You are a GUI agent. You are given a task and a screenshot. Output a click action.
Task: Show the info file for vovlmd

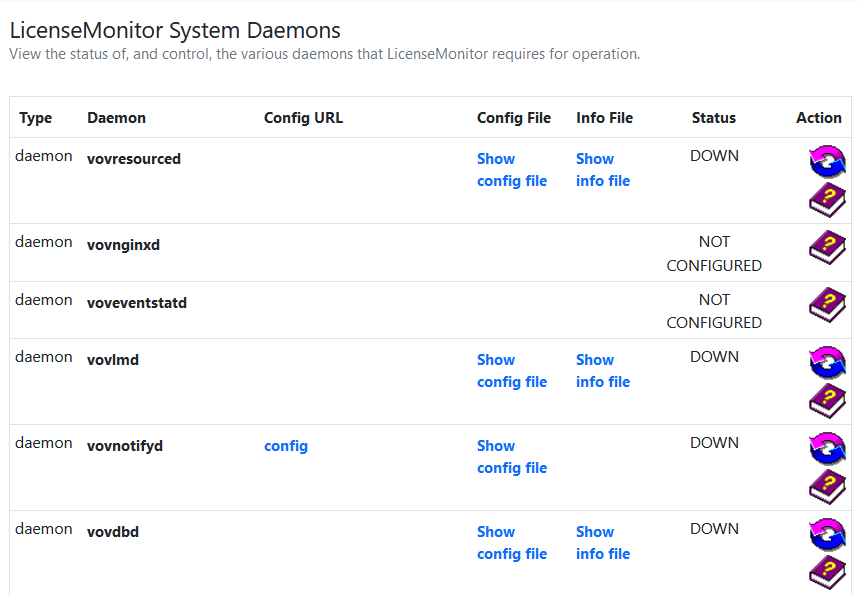pos(602,371)
